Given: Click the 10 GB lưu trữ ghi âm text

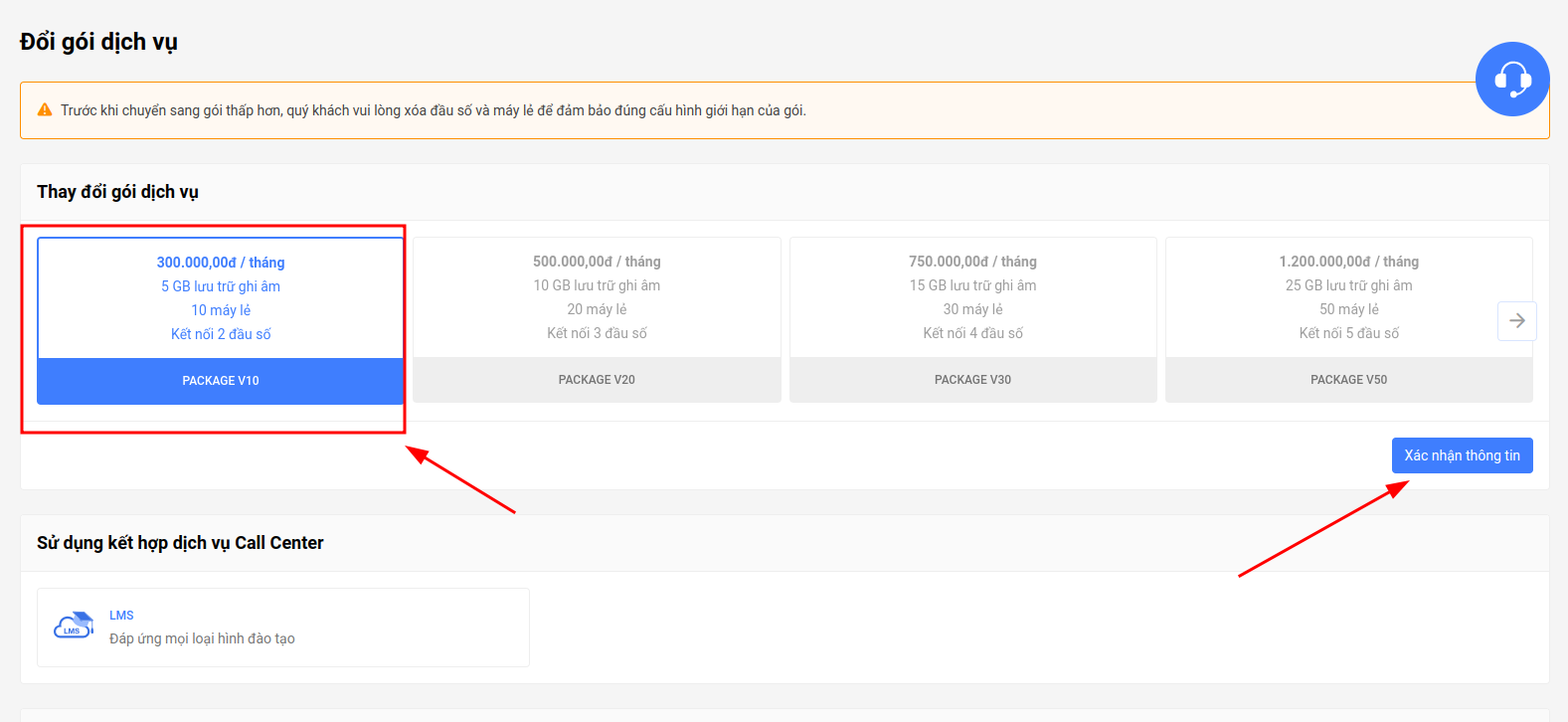Looking at the screenshot, I should tap(597, 285).
